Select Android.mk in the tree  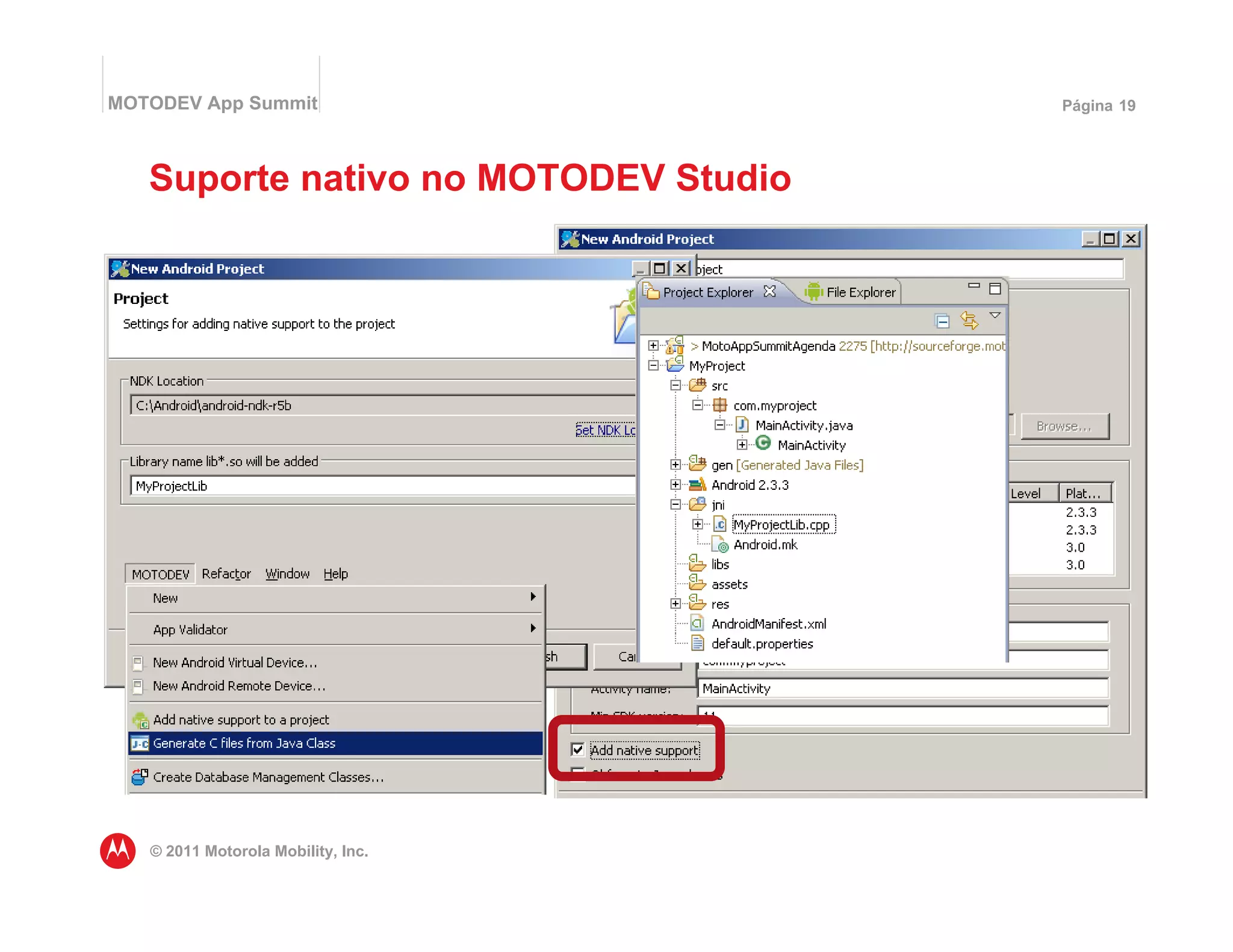765,545
